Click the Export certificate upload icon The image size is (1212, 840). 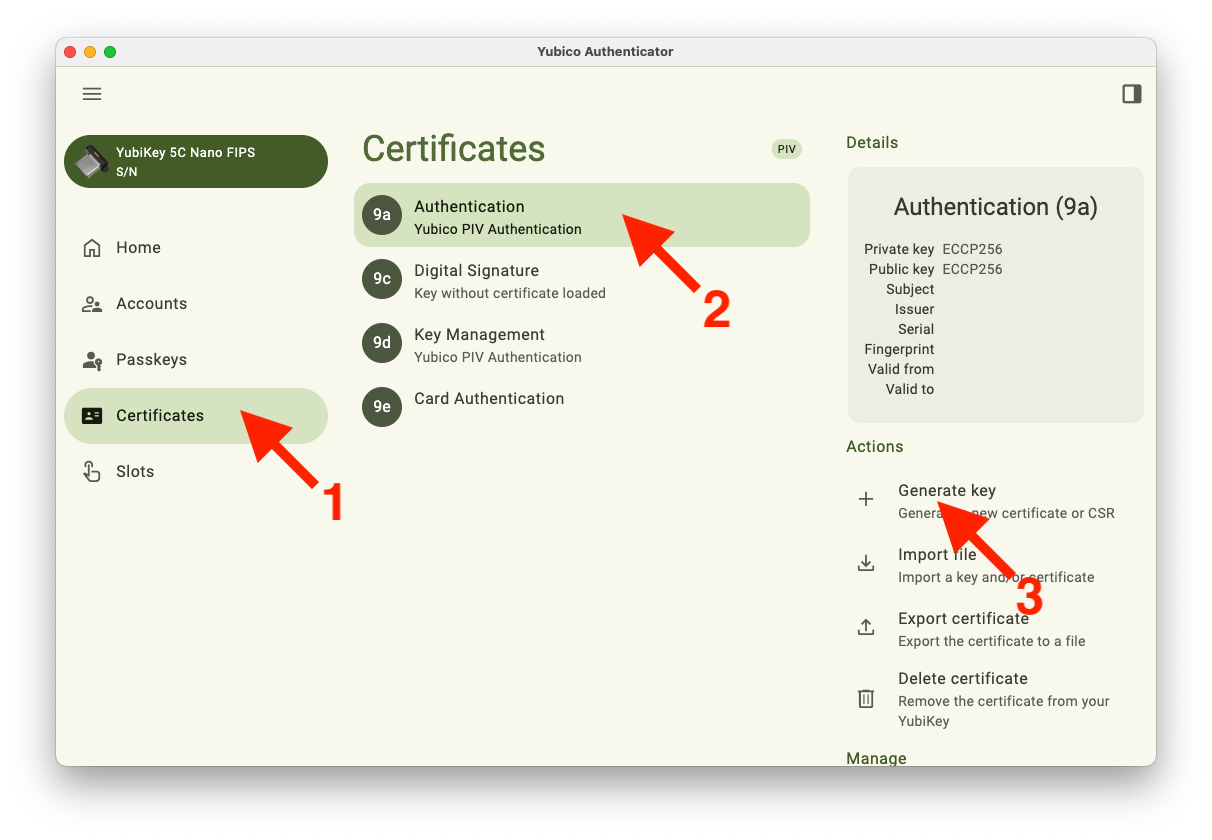pyautogui.click(x=866, y=627)
